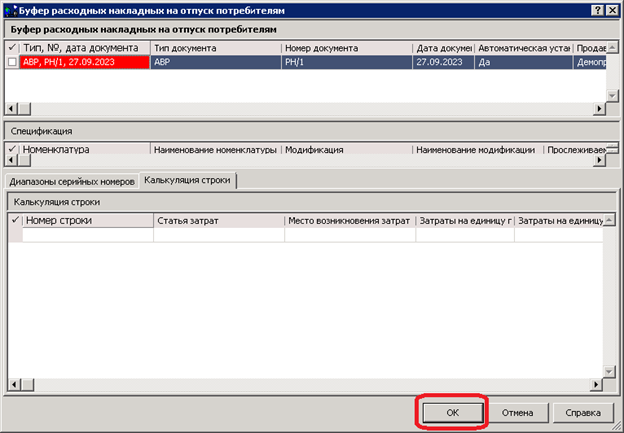624x433 pixels.
Task: Click the Статья затрат column header
Action: pos(218,220)
